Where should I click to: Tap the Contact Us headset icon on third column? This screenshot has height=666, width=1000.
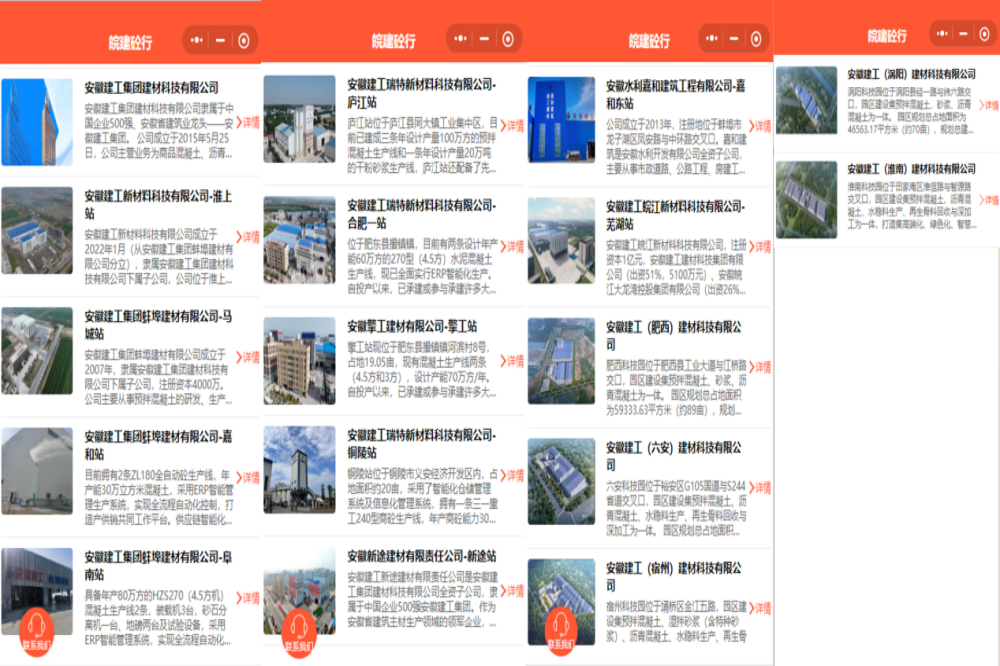click(x=561, y=630)
